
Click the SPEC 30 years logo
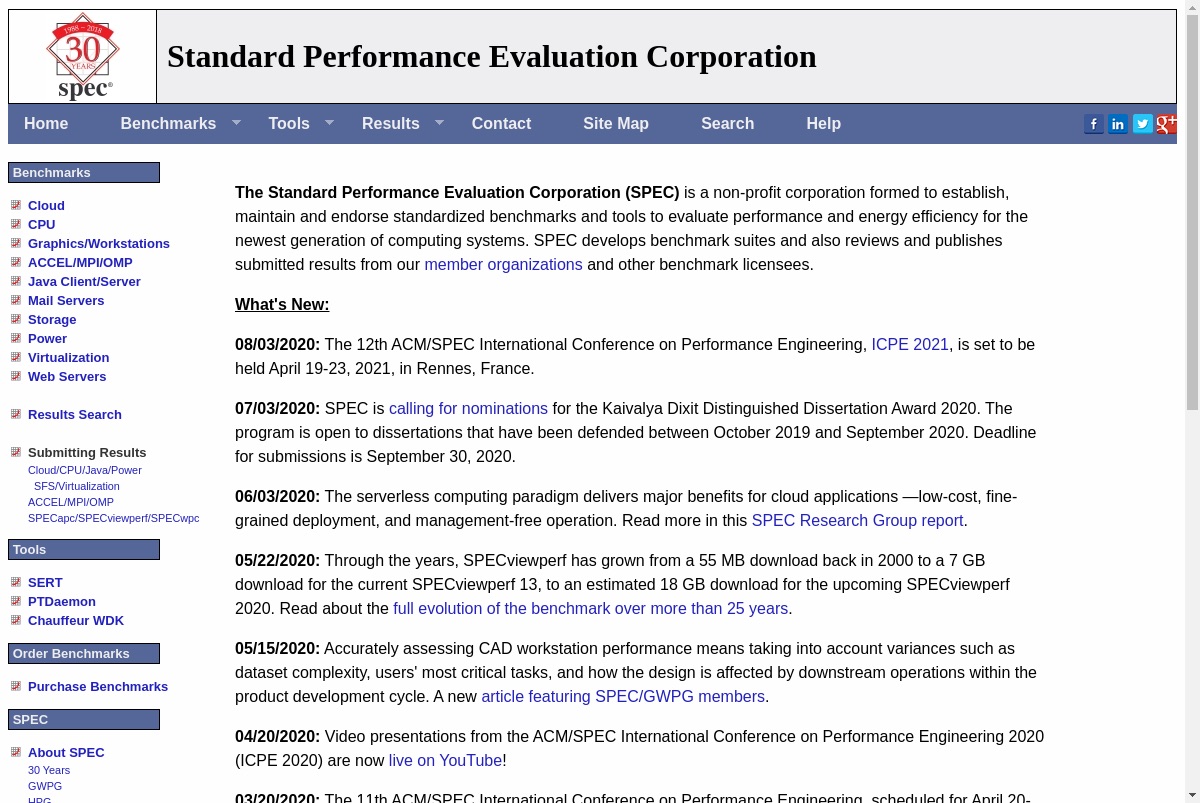[x=82, y=57]
